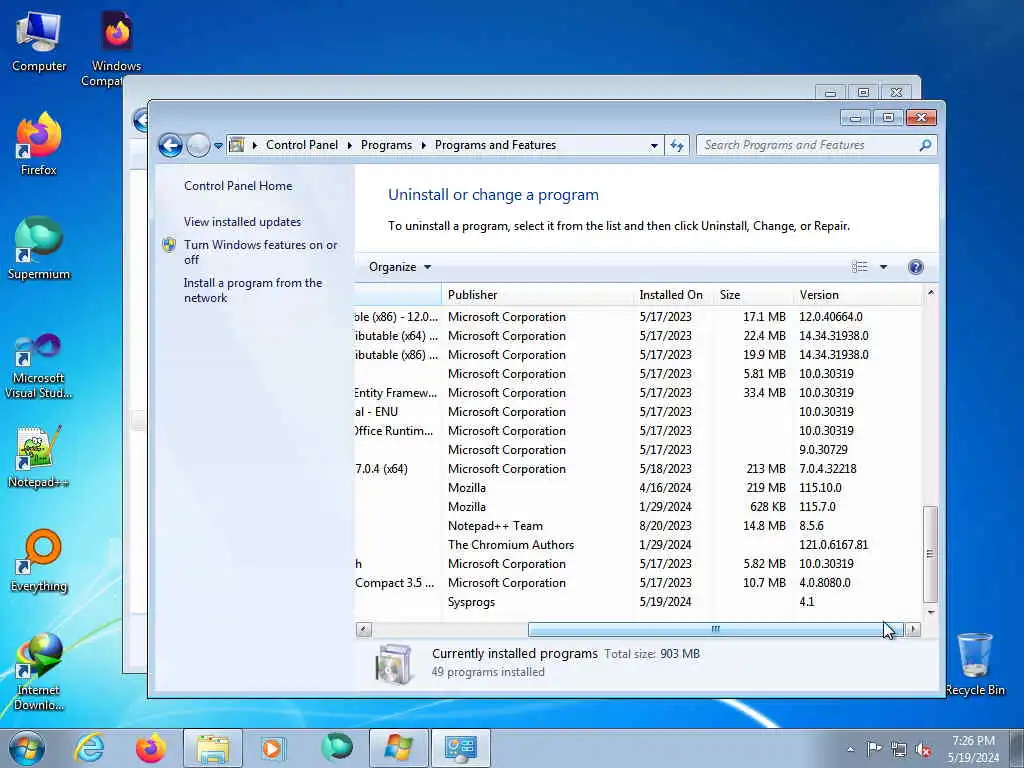Screen dimensions: 1024x768
Task: Select The Chromium Authors program row
Action: pyautogui.click(x=639, y=545)
